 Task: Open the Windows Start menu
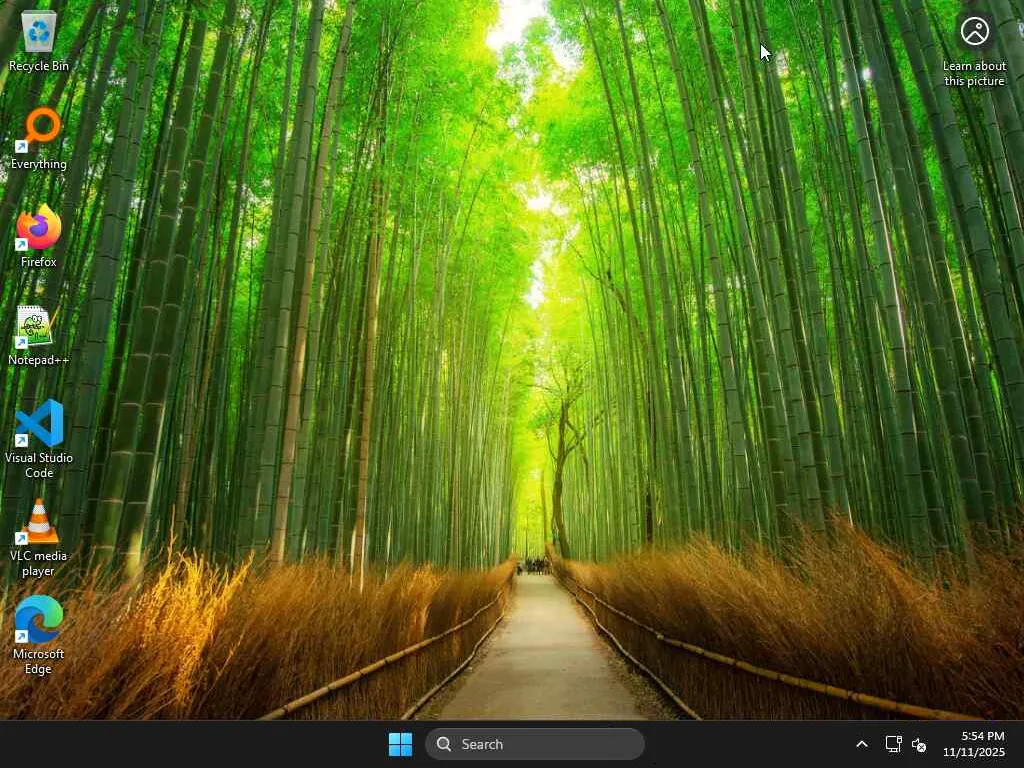click(x=400, y=744)
